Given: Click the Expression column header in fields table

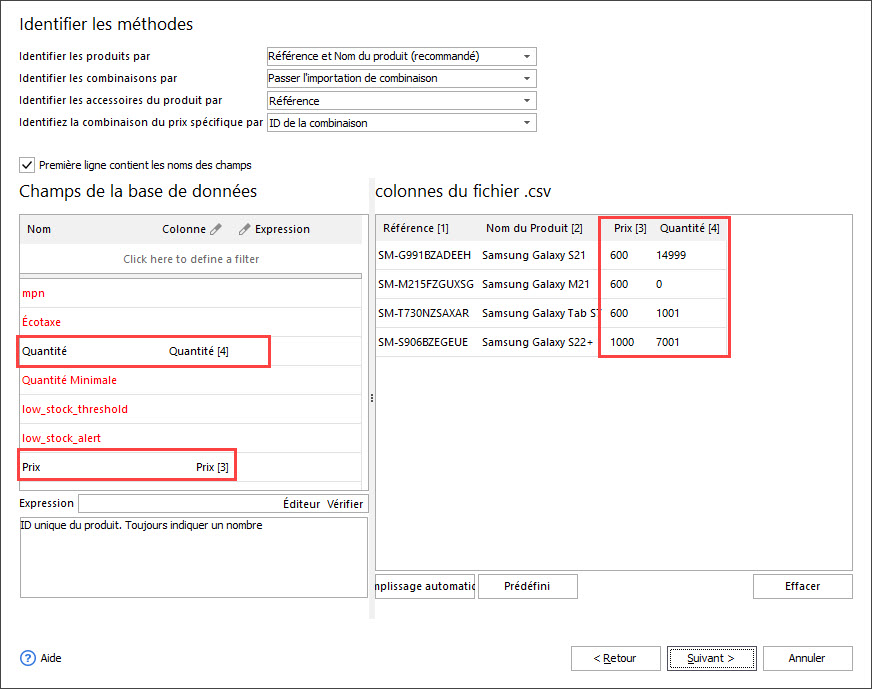Looking at the screenshot, I should click(x=282, y=229).
